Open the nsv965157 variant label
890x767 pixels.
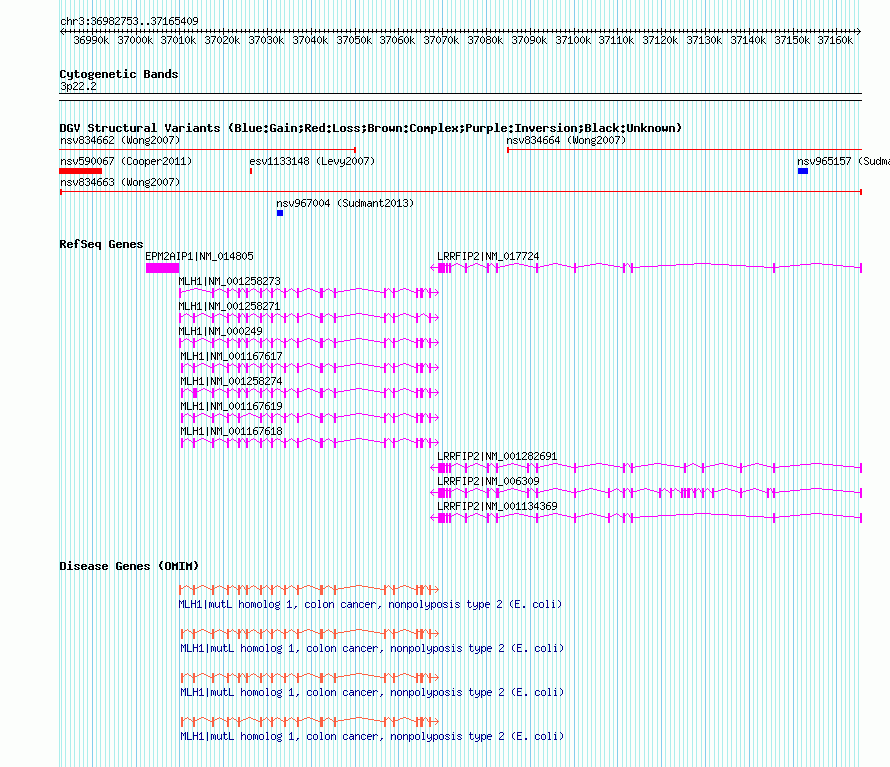click(x=843, y=161)
